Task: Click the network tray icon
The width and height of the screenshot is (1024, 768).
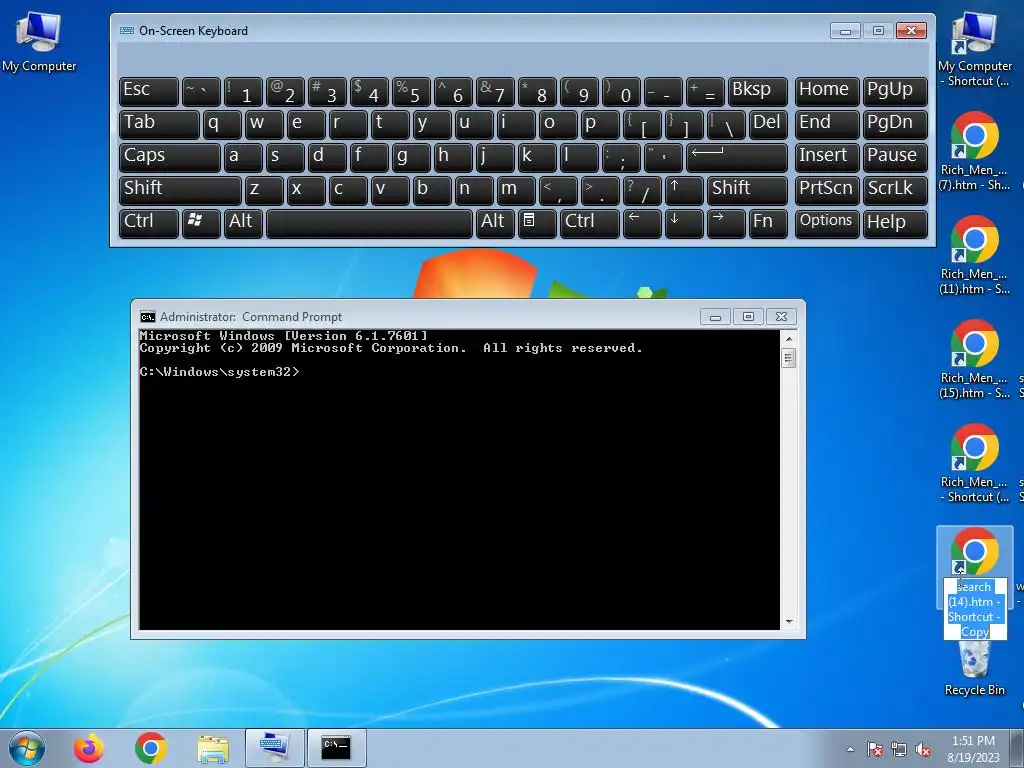Action: tap(899, 749)
